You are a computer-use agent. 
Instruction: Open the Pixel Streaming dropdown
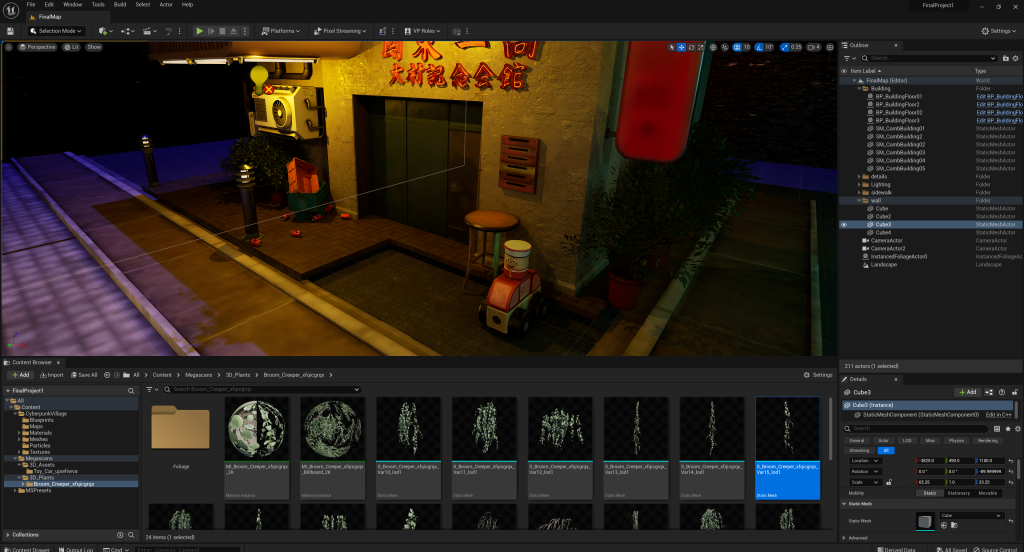(x=340, y=31)
